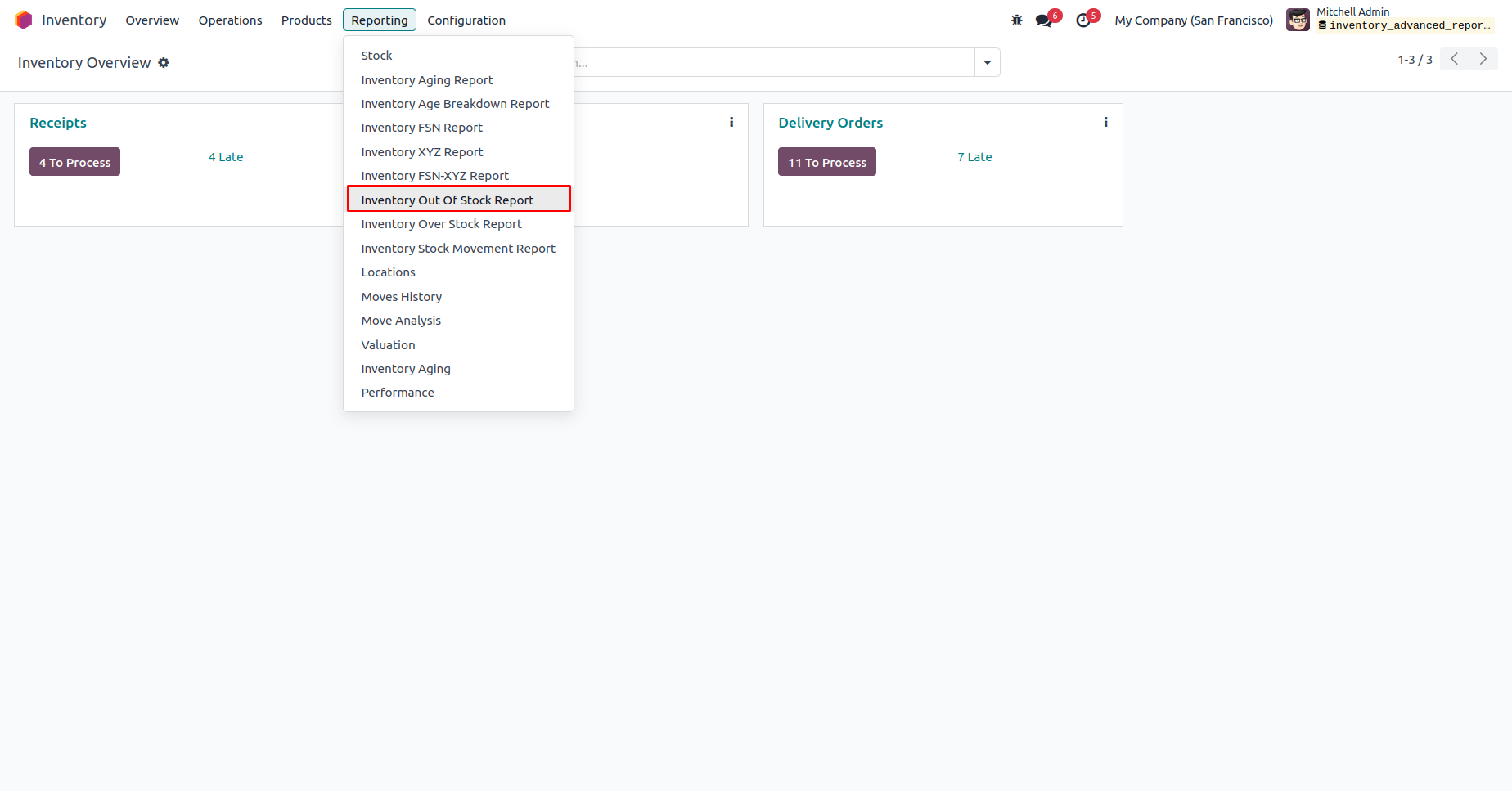
Task: Collapse the Reporting menu
Action: pyautogui.click(x=380, y=20)
